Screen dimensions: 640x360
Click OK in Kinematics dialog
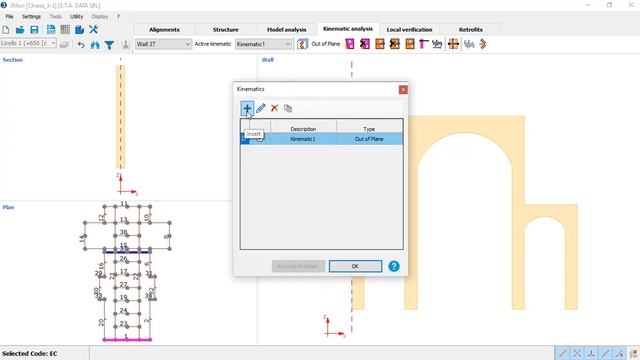click(355, 266)
